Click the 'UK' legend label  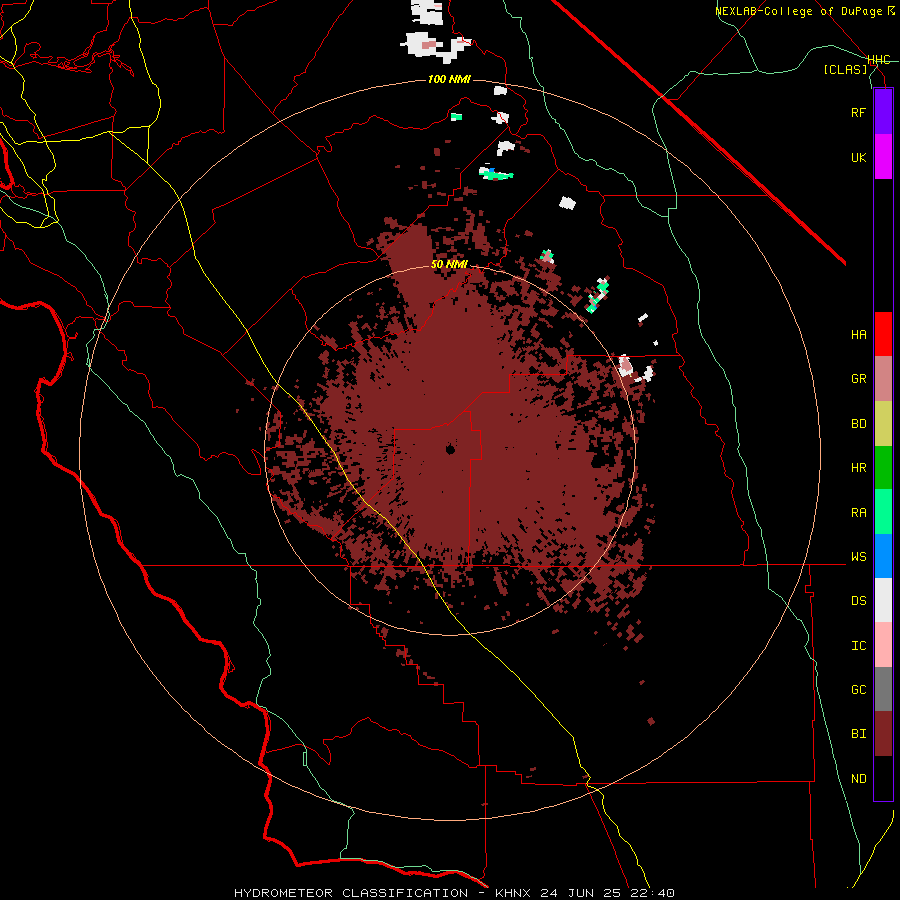(859, 157)
